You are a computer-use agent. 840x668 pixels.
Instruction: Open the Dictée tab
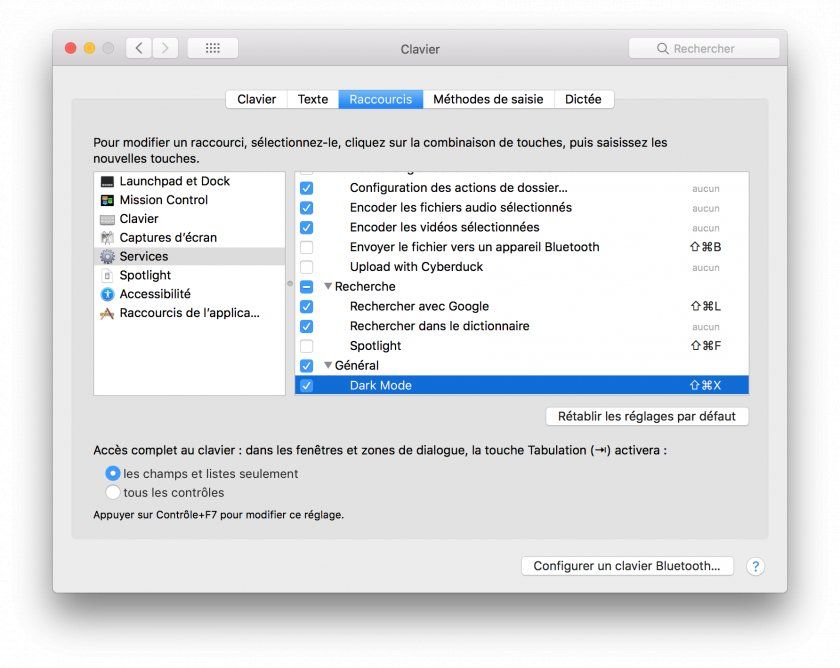pyautogui.click(x=583, y=99)
